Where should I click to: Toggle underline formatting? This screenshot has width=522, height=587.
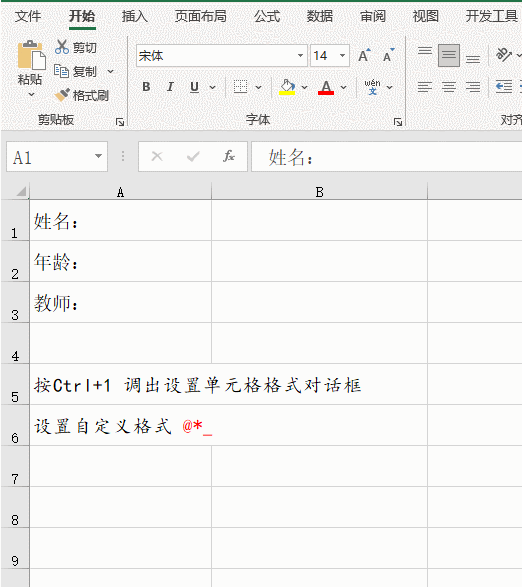tap(194, 87)
